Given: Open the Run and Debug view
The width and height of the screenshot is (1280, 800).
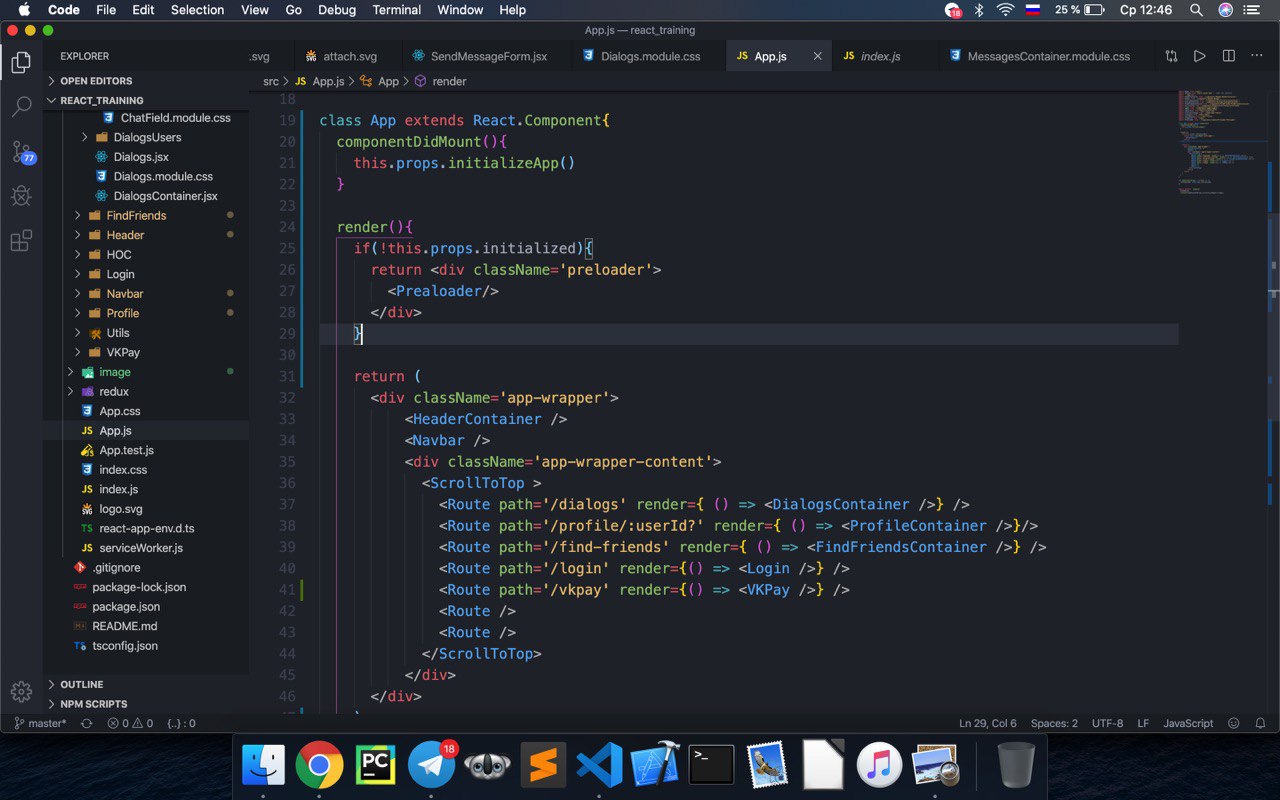Looking at the screenshot, I should click(x=21, y=196).
